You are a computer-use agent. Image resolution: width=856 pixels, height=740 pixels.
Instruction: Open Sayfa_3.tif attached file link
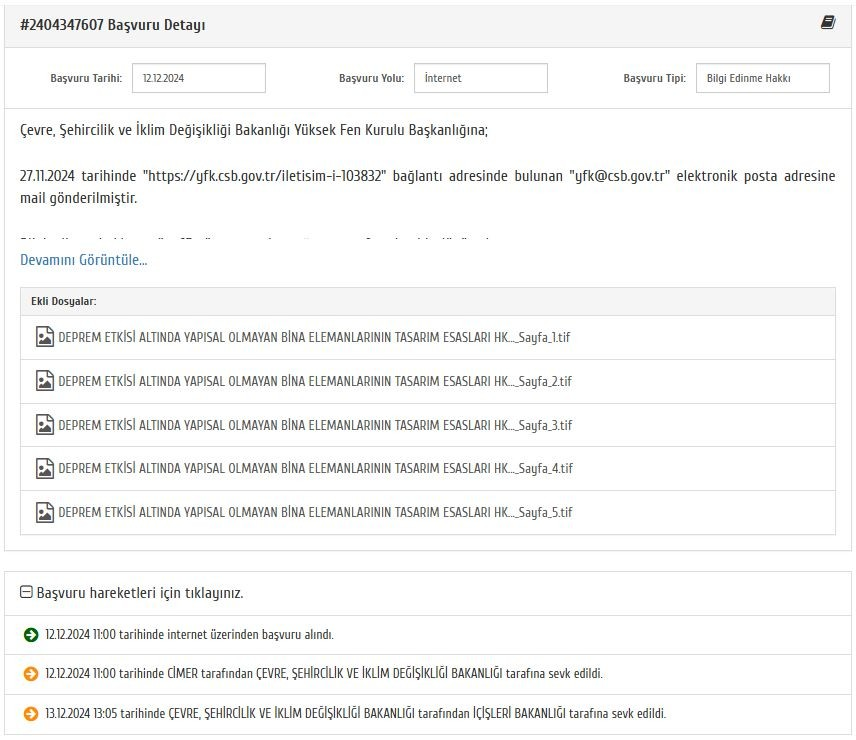pos(315,425)
